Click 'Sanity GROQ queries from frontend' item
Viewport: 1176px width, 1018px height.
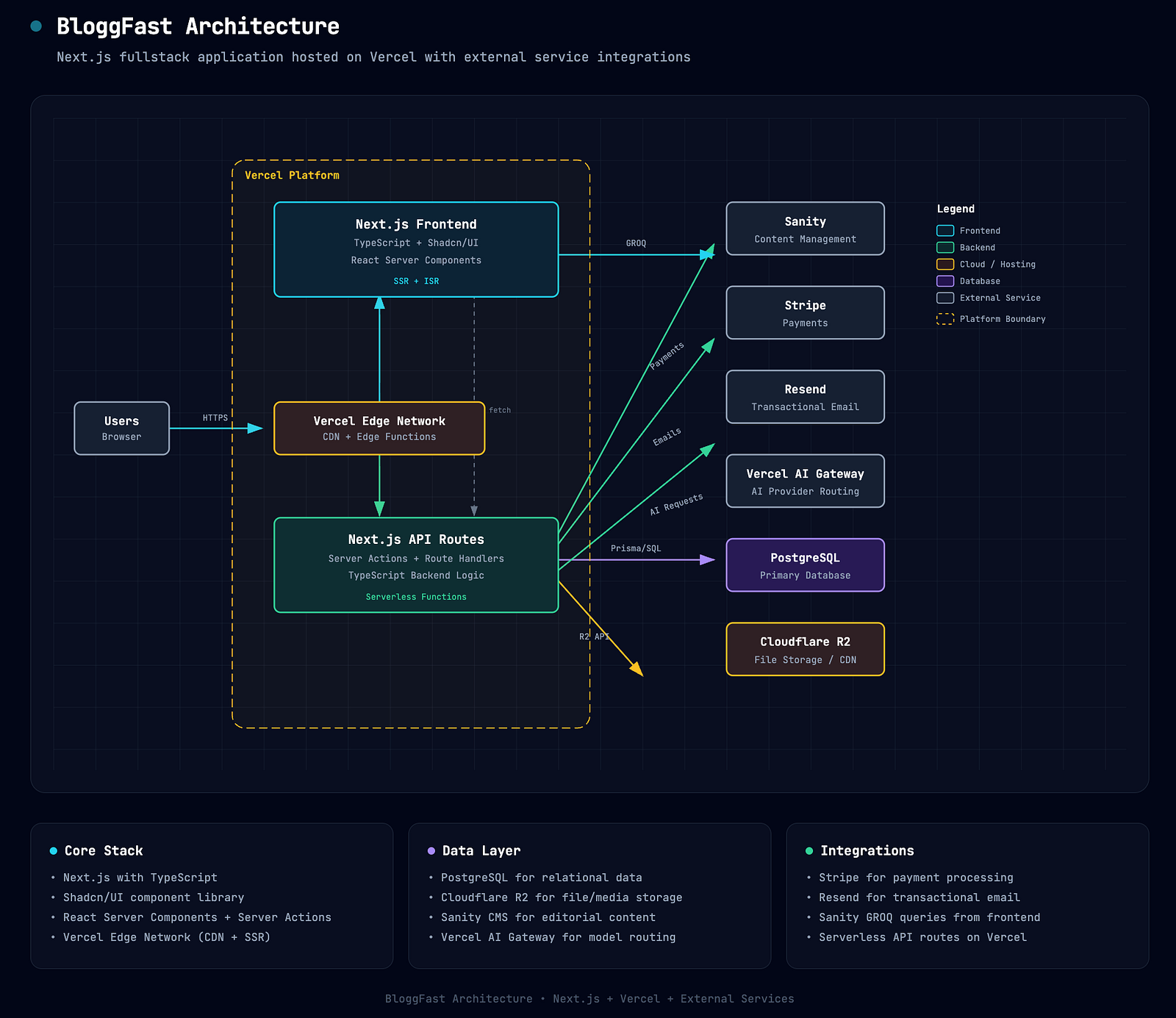tap(930, 917)
